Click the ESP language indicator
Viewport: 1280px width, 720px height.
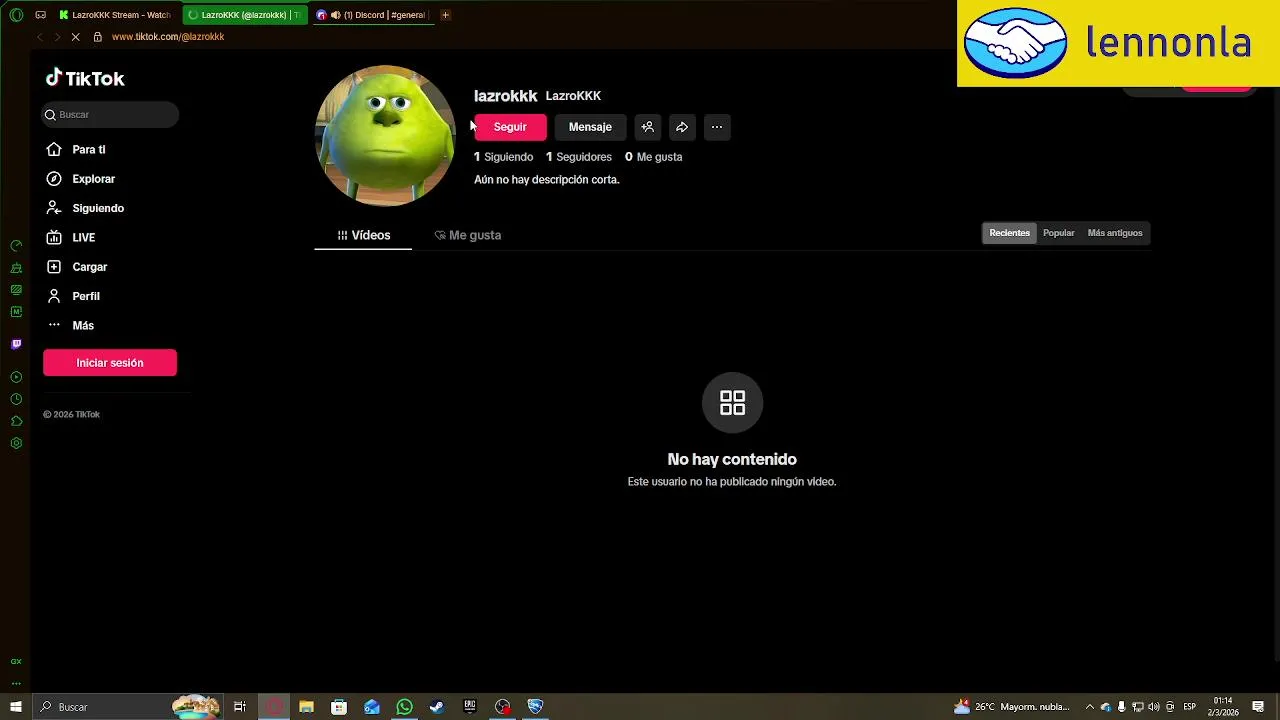[1189, 707]
